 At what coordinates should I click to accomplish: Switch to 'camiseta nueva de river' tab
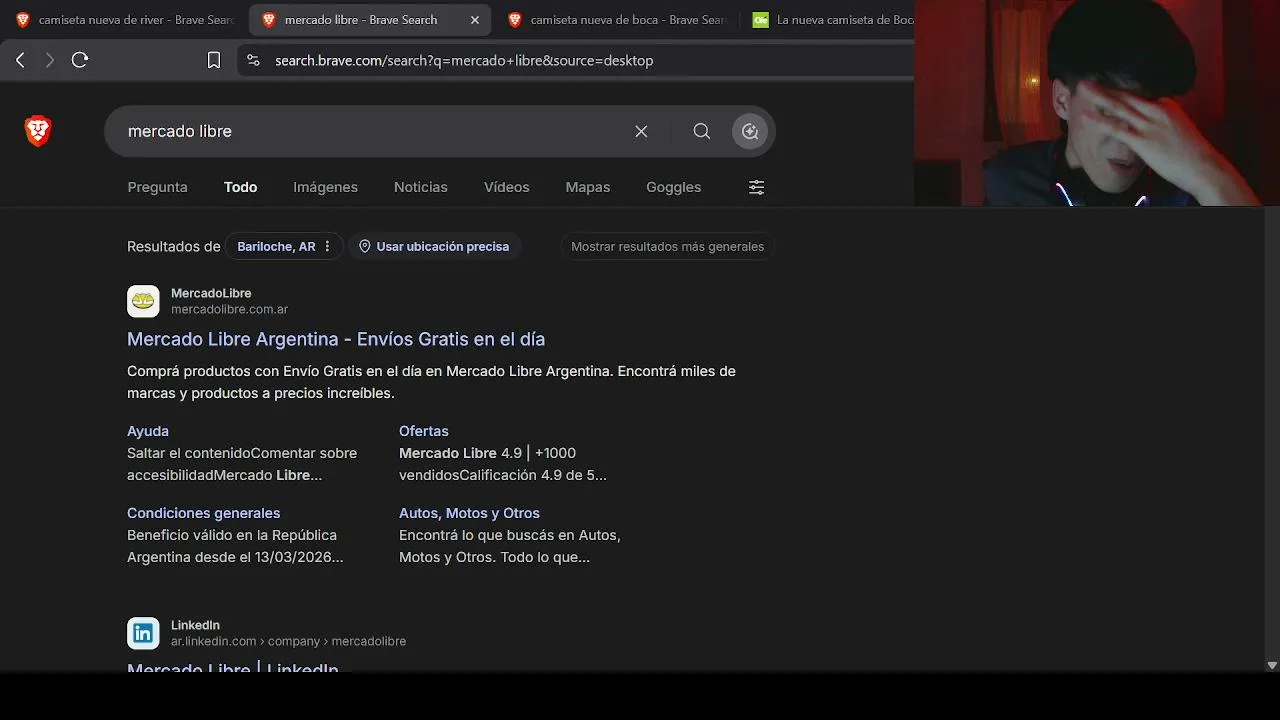[124, 20]
